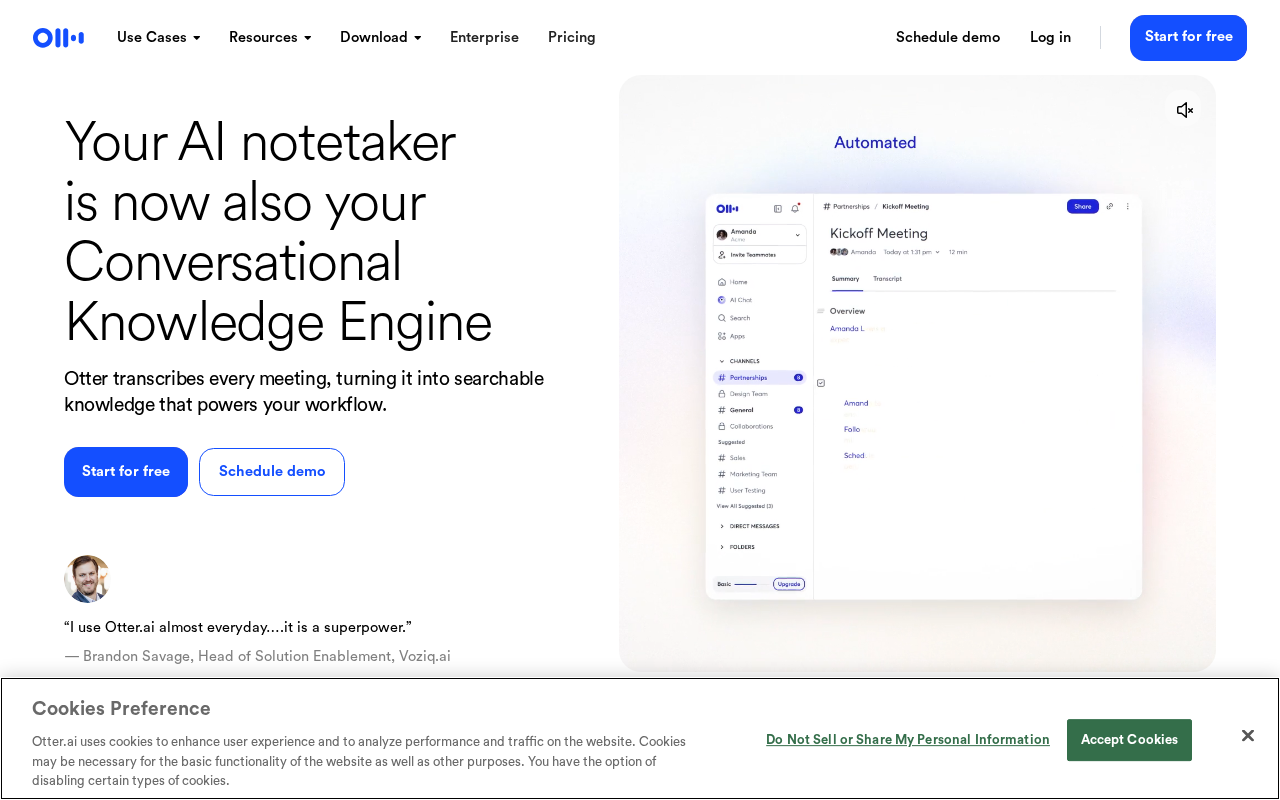Open Amanda account dropdown in demo
The height and width of the screenshot is (800, 1280).
[x=797, y=235]
